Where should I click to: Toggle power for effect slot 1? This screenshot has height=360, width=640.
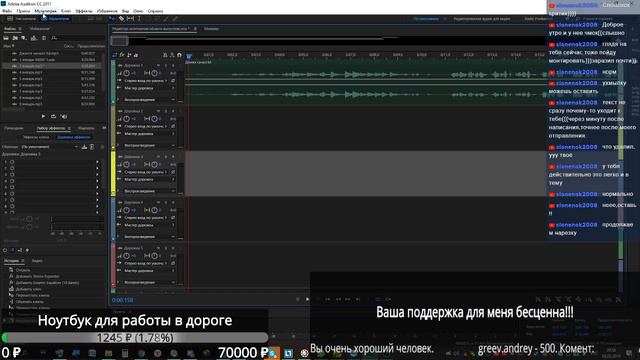pos(12,162)
